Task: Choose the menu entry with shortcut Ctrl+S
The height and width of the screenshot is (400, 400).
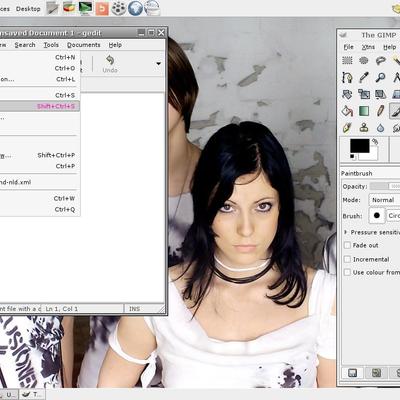Action: [40, 95]
